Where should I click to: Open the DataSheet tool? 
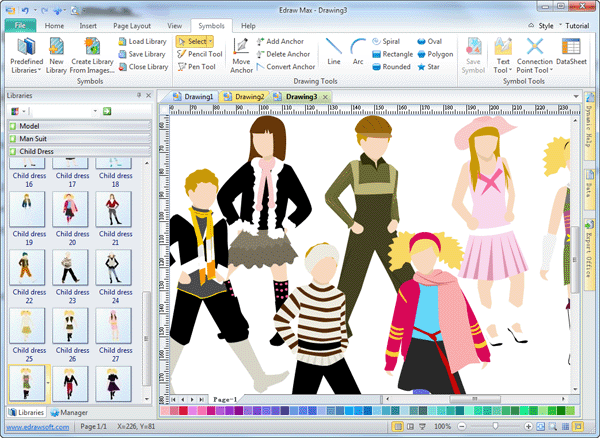573,54
